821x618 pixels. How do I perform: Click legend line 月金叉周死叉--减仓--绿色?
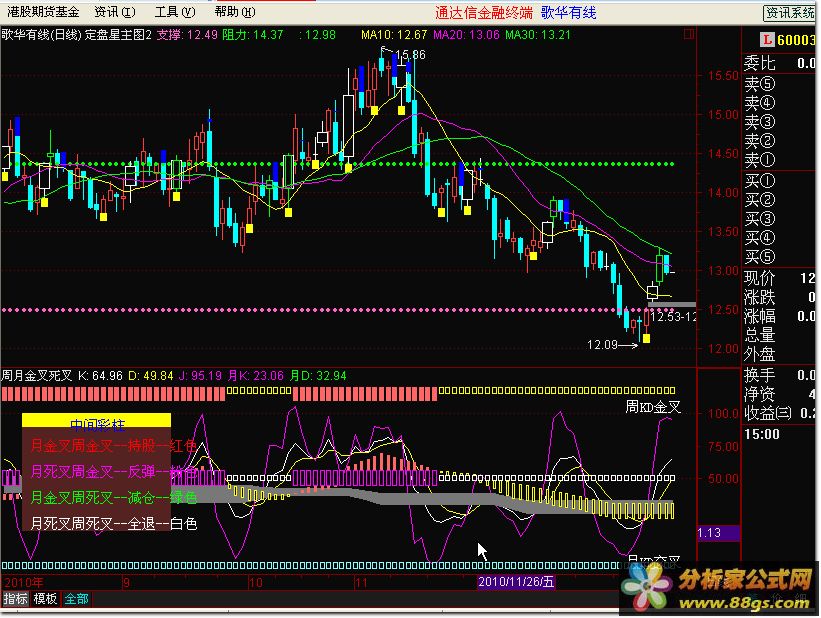pos(113,498)
